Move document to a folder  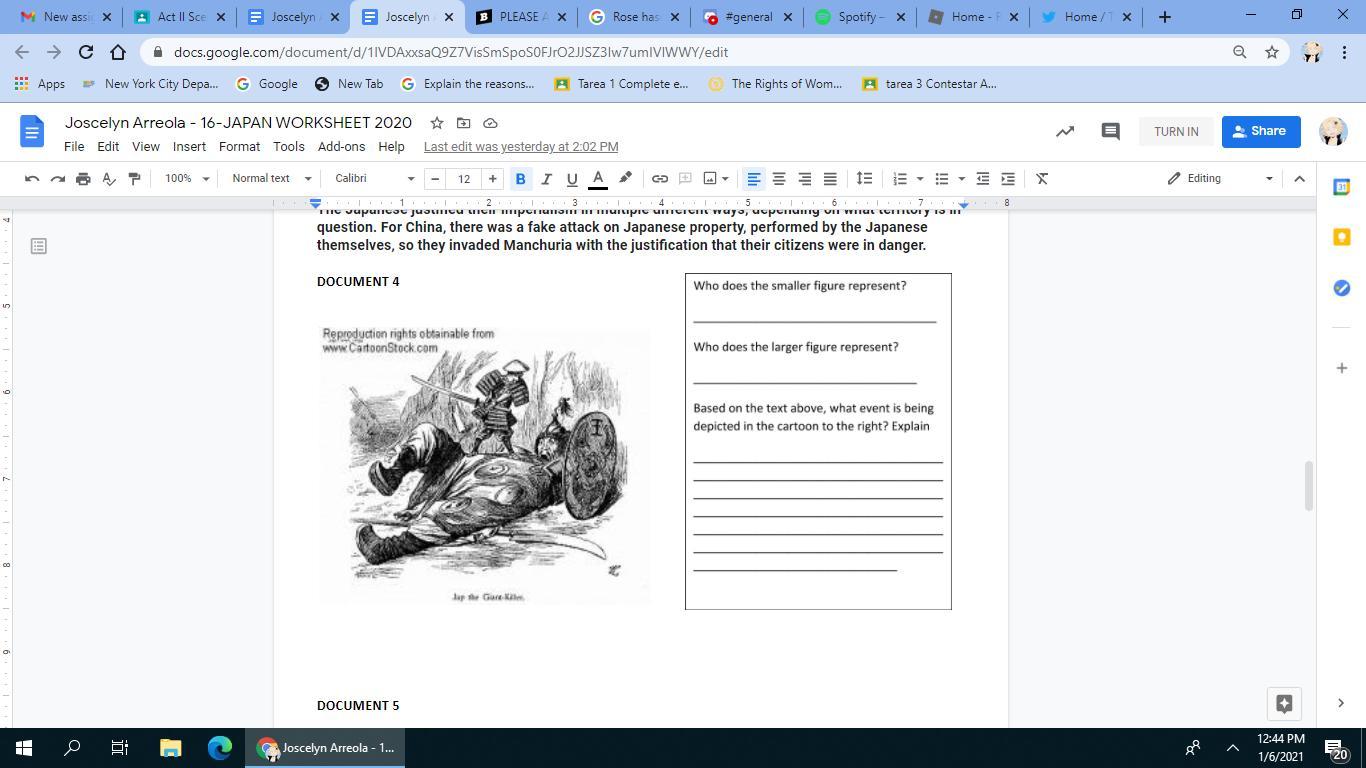pyautogui.click(x=463, y=123)
